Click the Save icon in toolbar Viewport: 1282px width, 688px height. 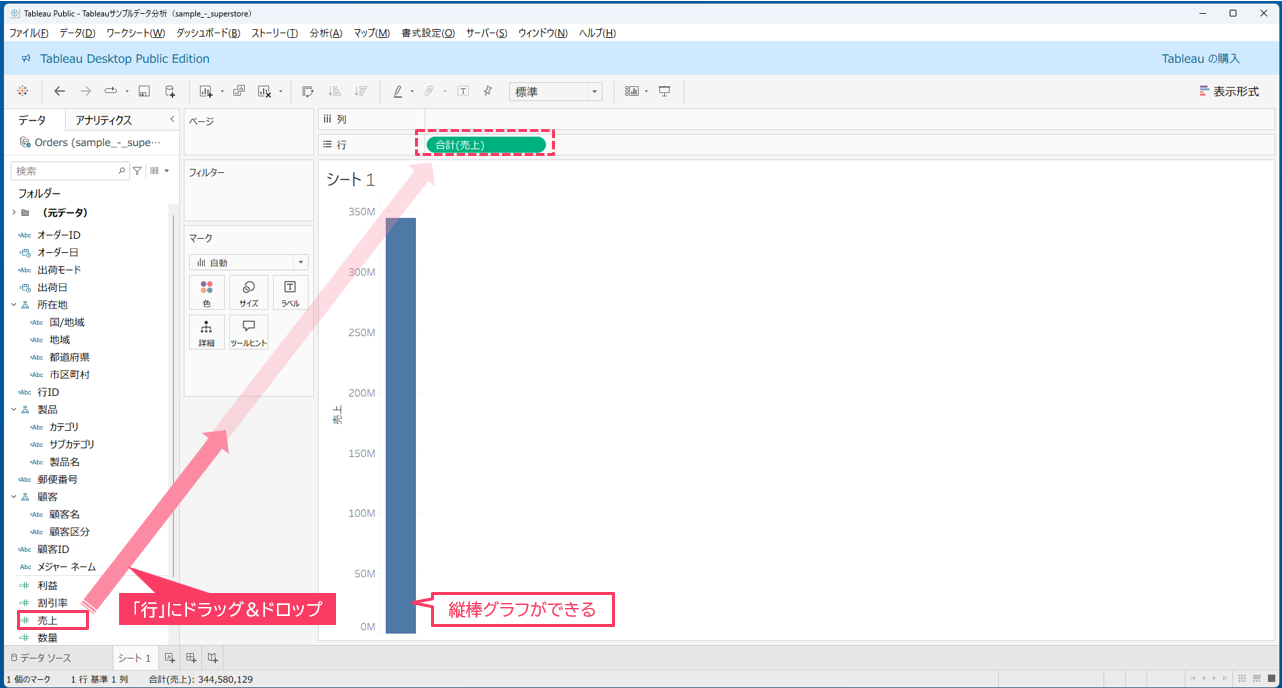[144, 91]
